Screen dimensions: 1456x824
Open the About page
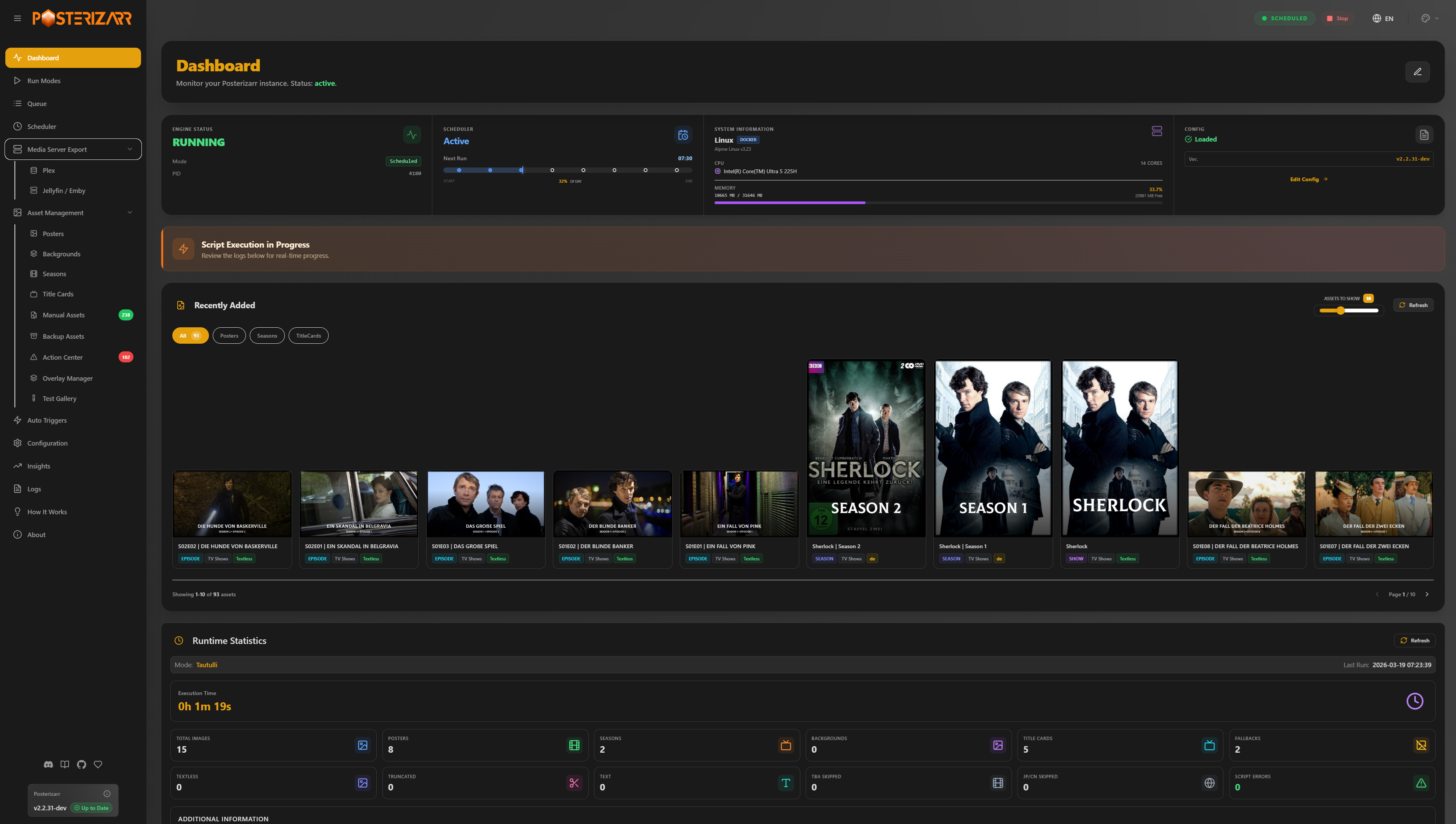click(73, 535)
